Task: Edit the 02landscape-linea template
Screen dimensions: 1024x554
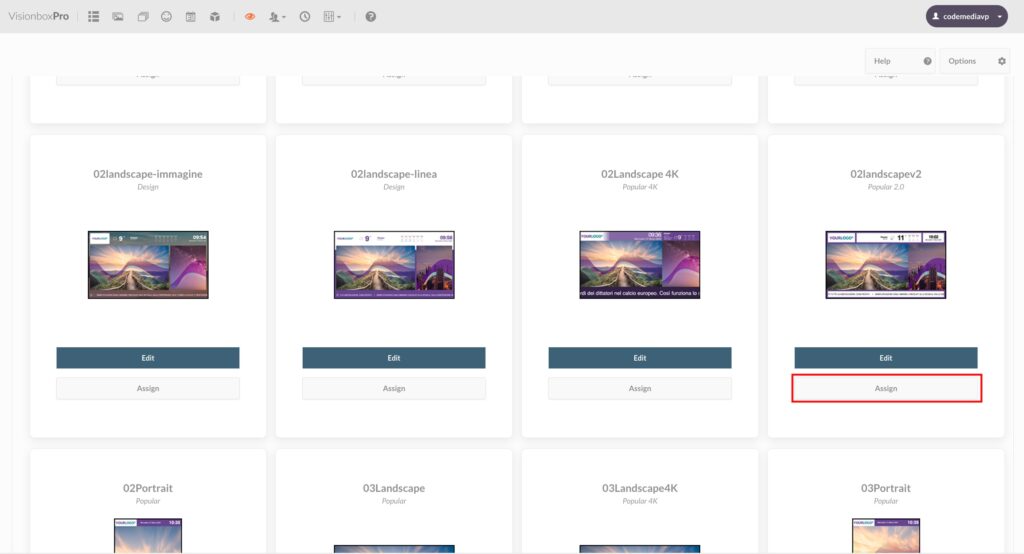Action: pos(394,357)
